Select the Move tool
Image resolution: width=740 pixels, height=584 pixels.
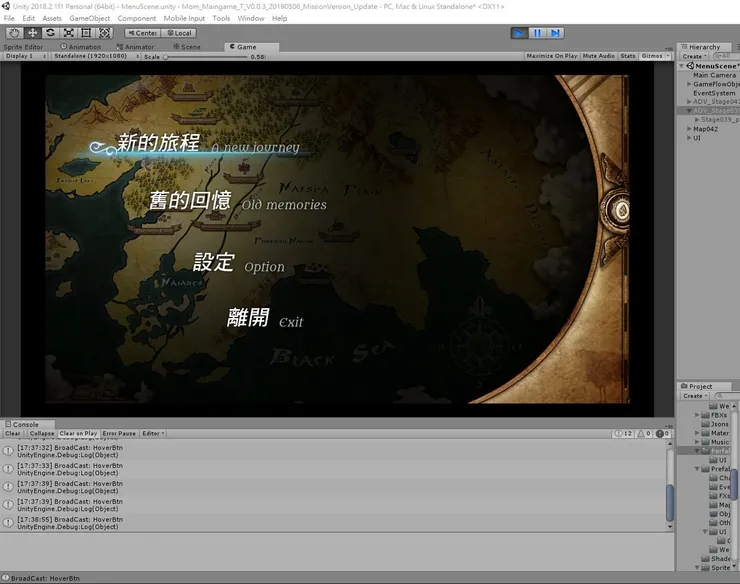(32, 33)
